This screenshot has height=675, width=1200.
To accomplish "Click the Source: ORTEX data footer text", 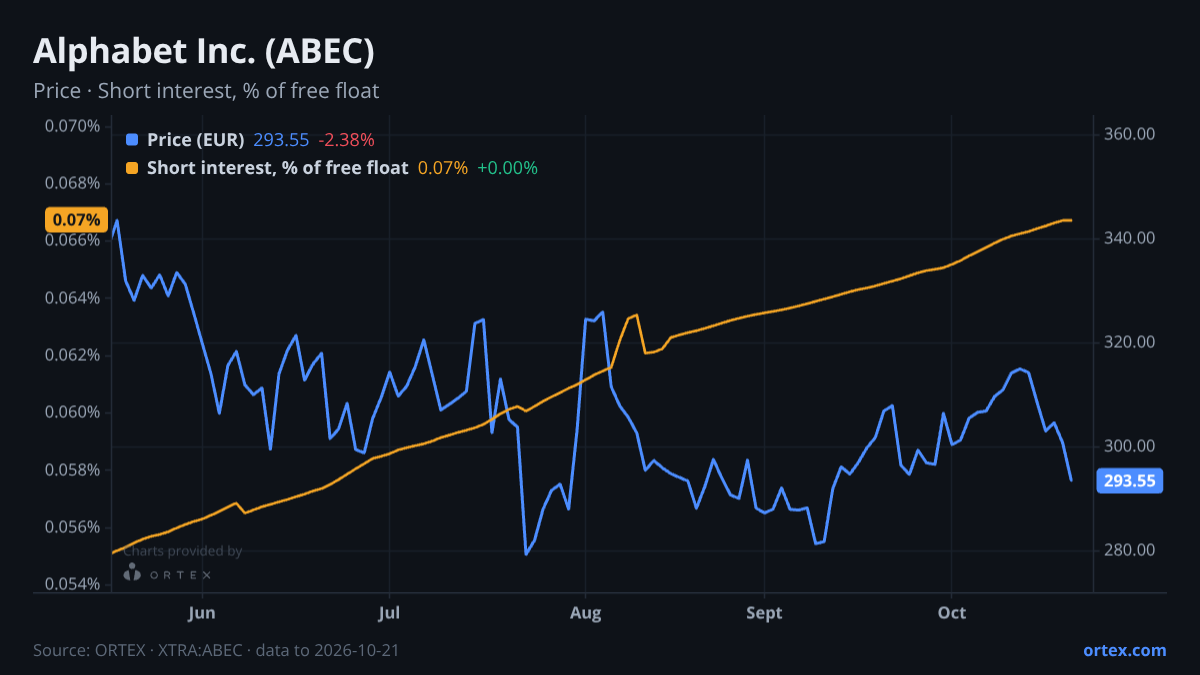I will point(216,650).
